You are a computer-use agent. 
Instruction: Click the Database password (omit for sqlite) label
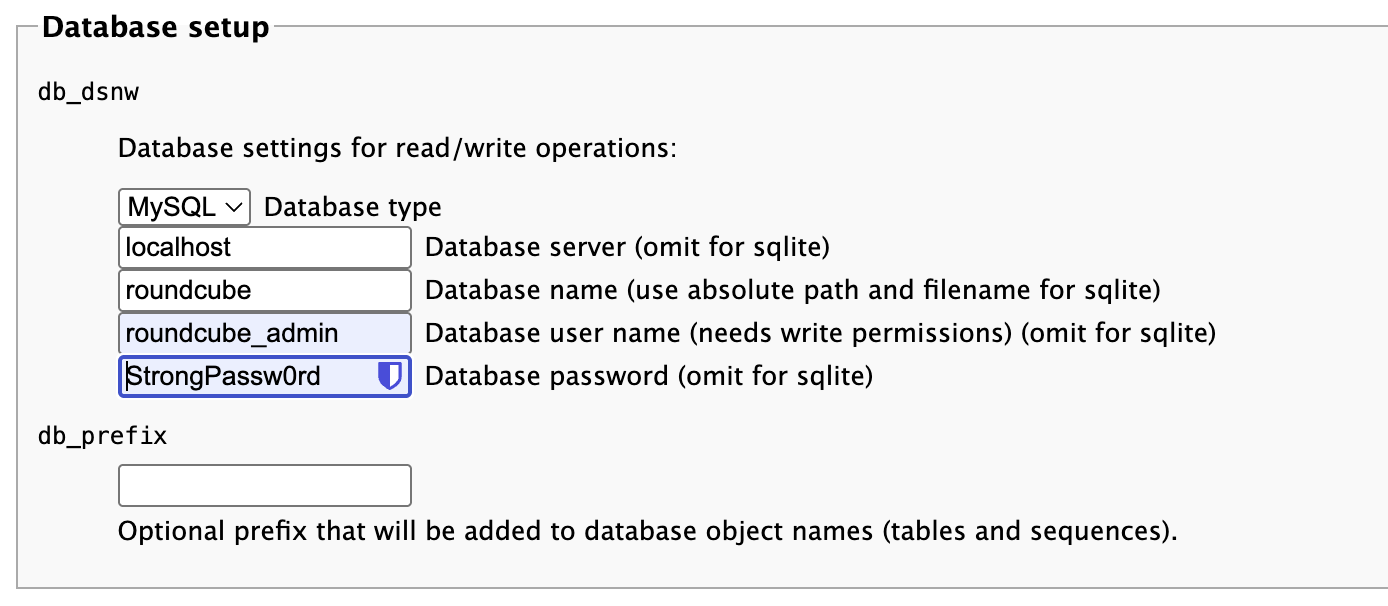coord(649,376)
